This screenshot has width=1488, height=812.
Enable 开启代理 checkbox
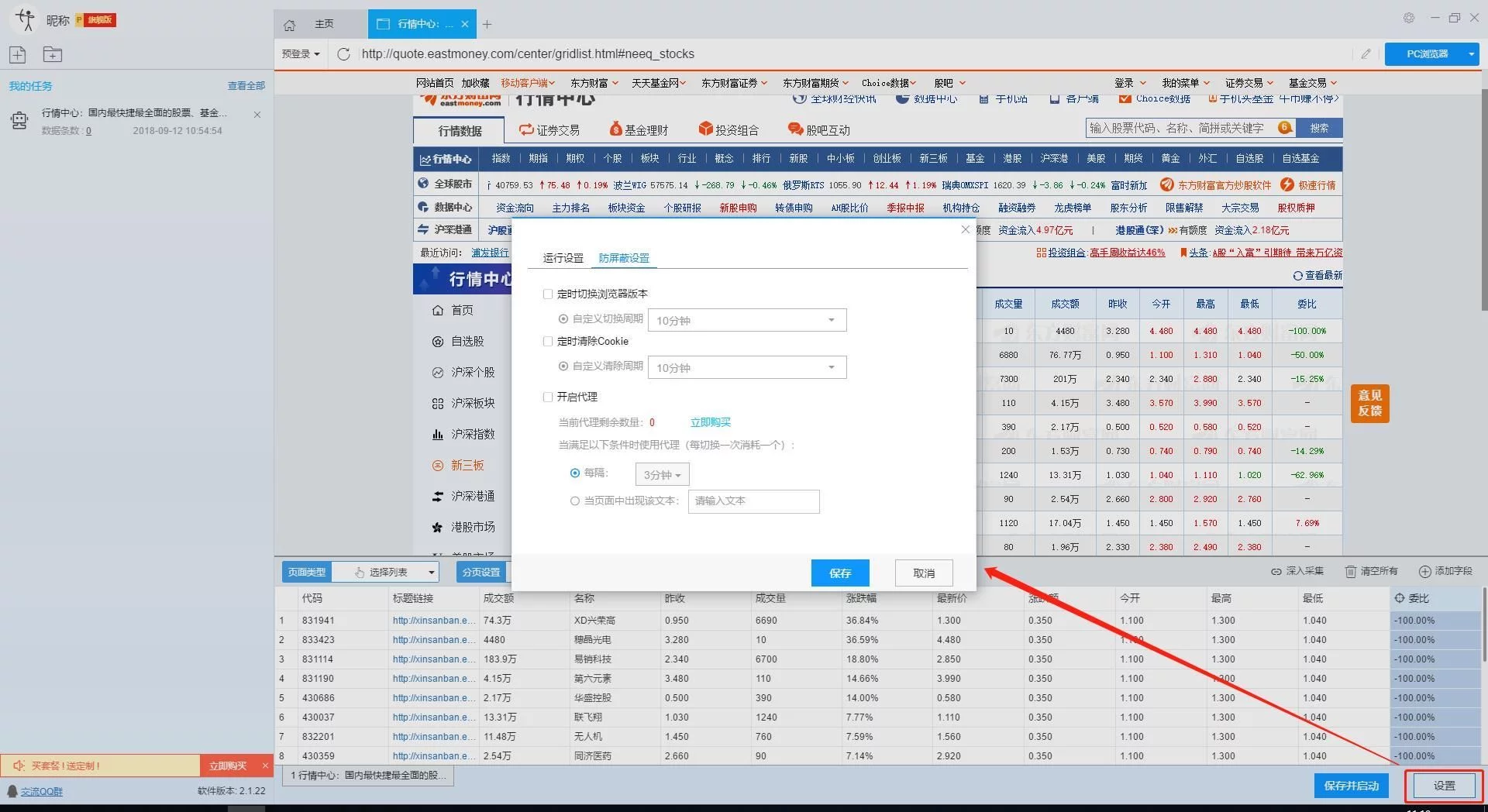(548, 397)
